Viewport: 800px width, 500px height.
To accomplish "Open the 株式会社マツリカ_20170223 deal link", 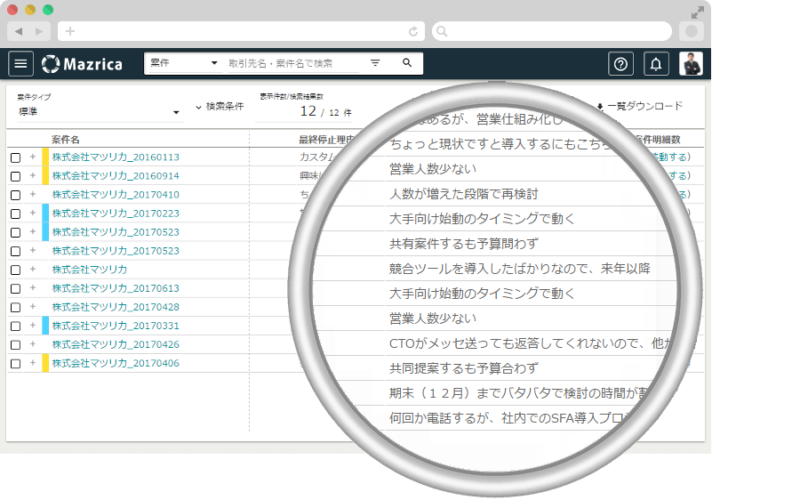I will coord(116,213).
